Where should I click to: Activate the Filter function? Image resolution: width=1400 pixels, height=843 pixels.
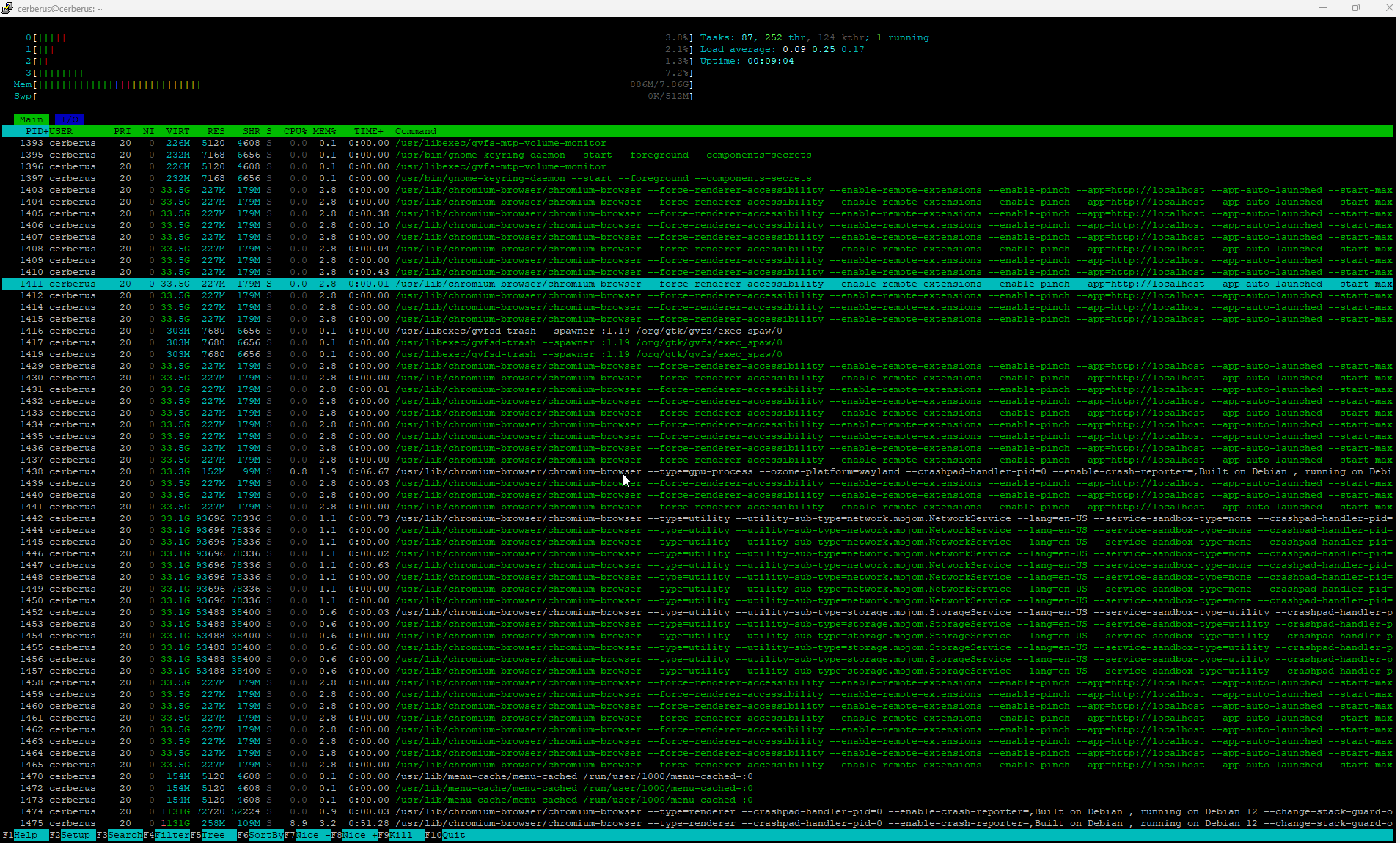click(x=166, y=835)
